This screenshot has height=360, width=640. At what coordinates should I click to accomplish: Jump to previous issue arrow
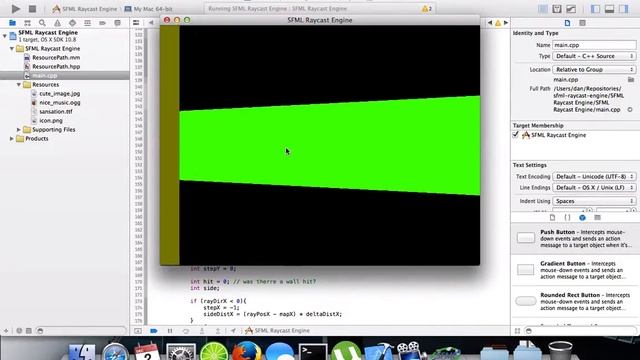490,23
